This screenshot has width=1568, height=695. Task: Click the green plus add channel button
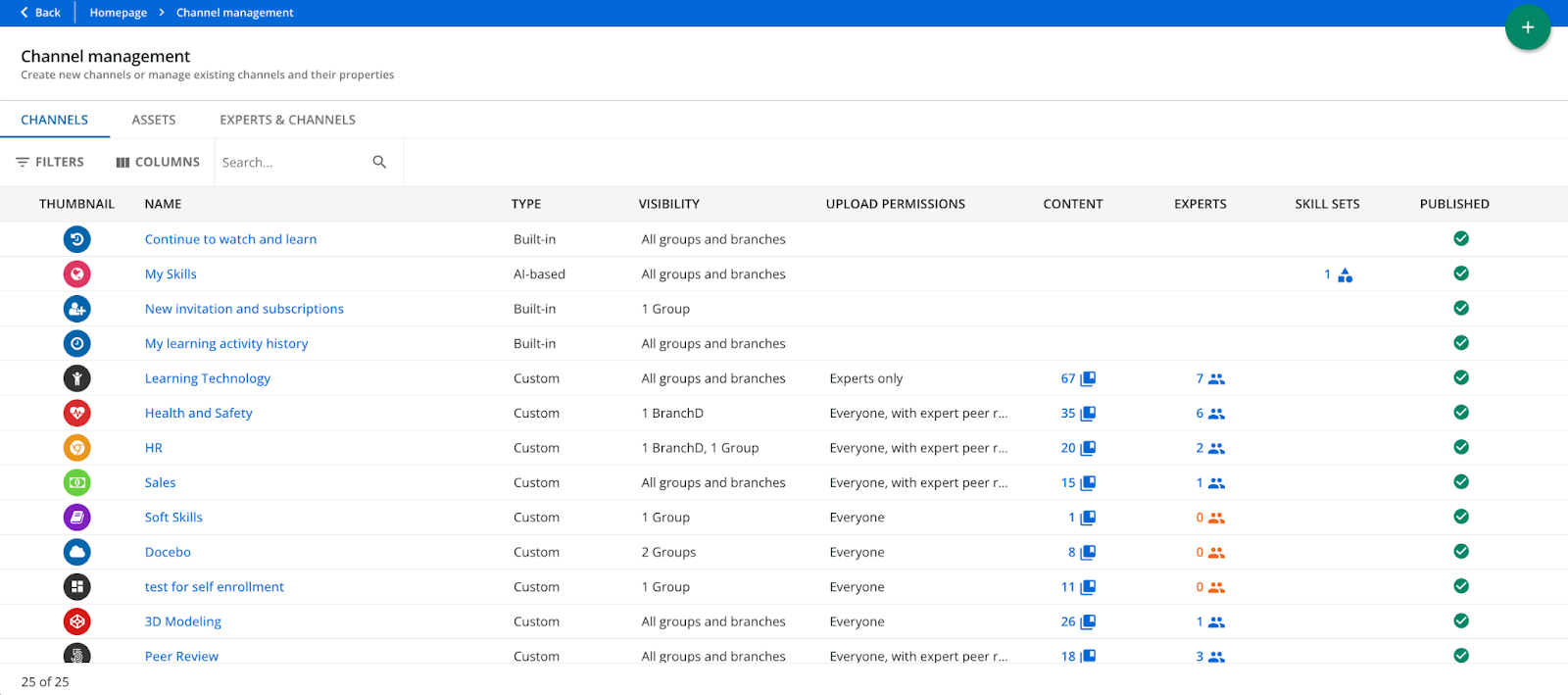pyautogui.click(x=1527, y=27)
